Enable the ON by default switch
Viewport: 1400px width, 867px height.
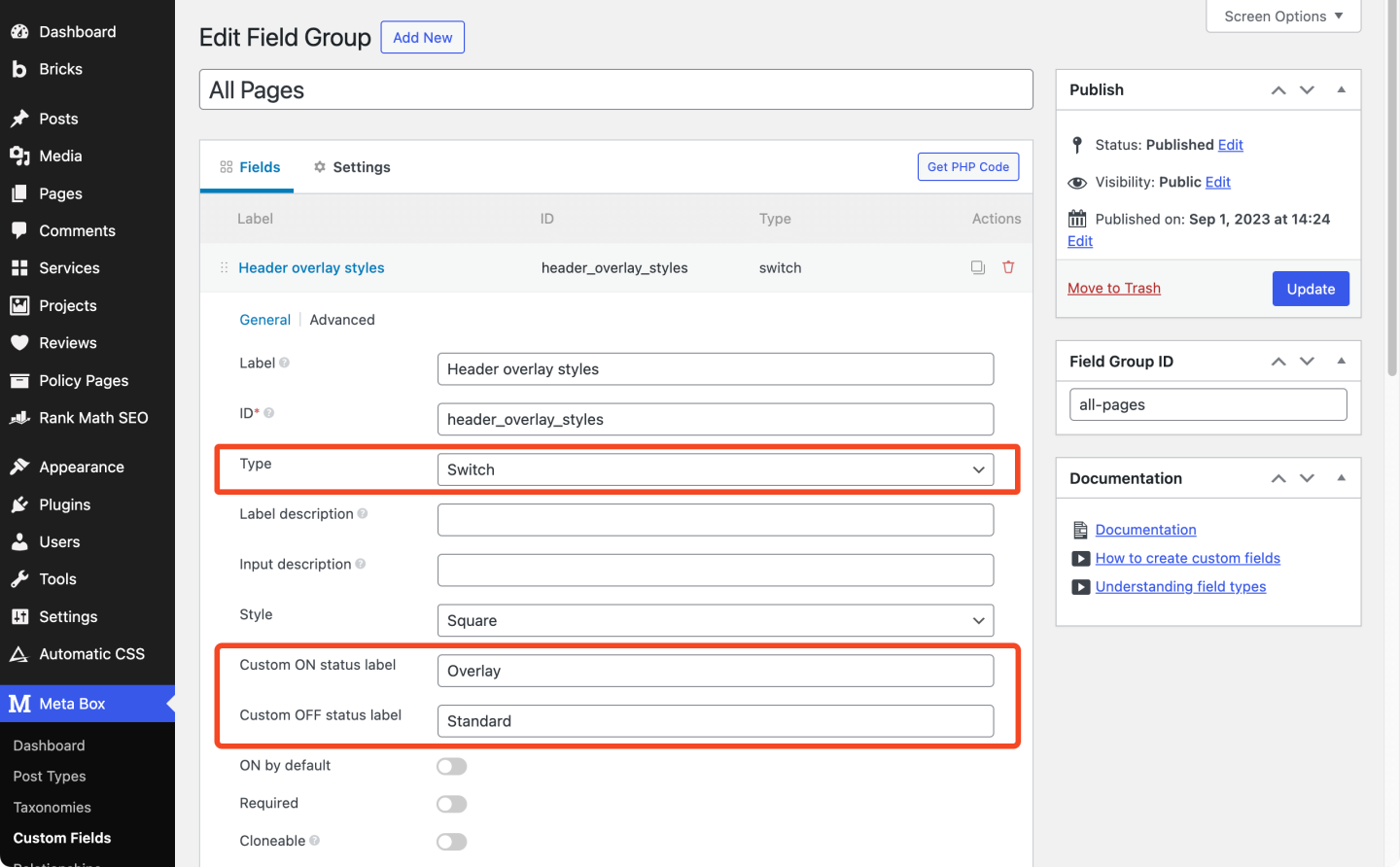pos(451,767)
